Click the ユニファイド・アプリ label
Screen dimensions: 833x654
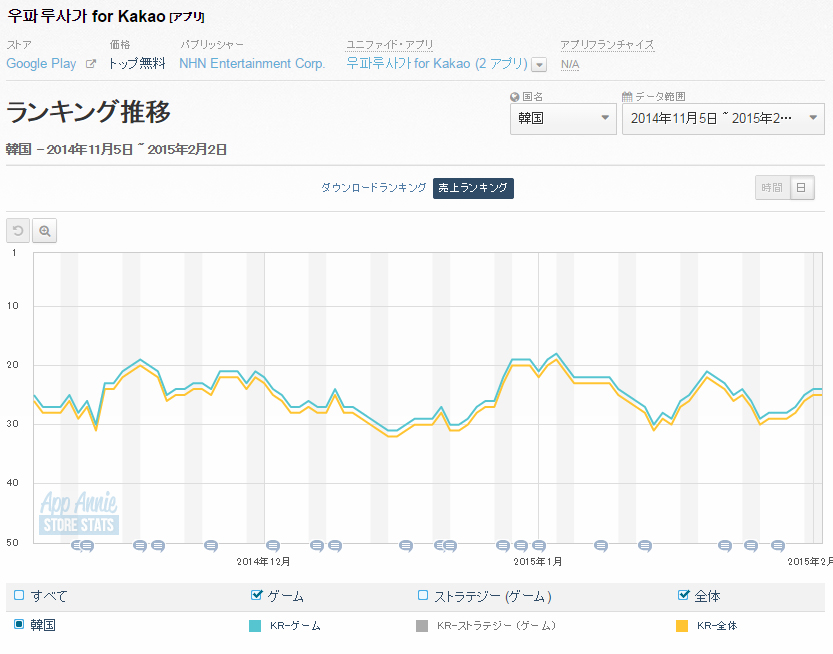pyautogui.click(x=389, y=45)
